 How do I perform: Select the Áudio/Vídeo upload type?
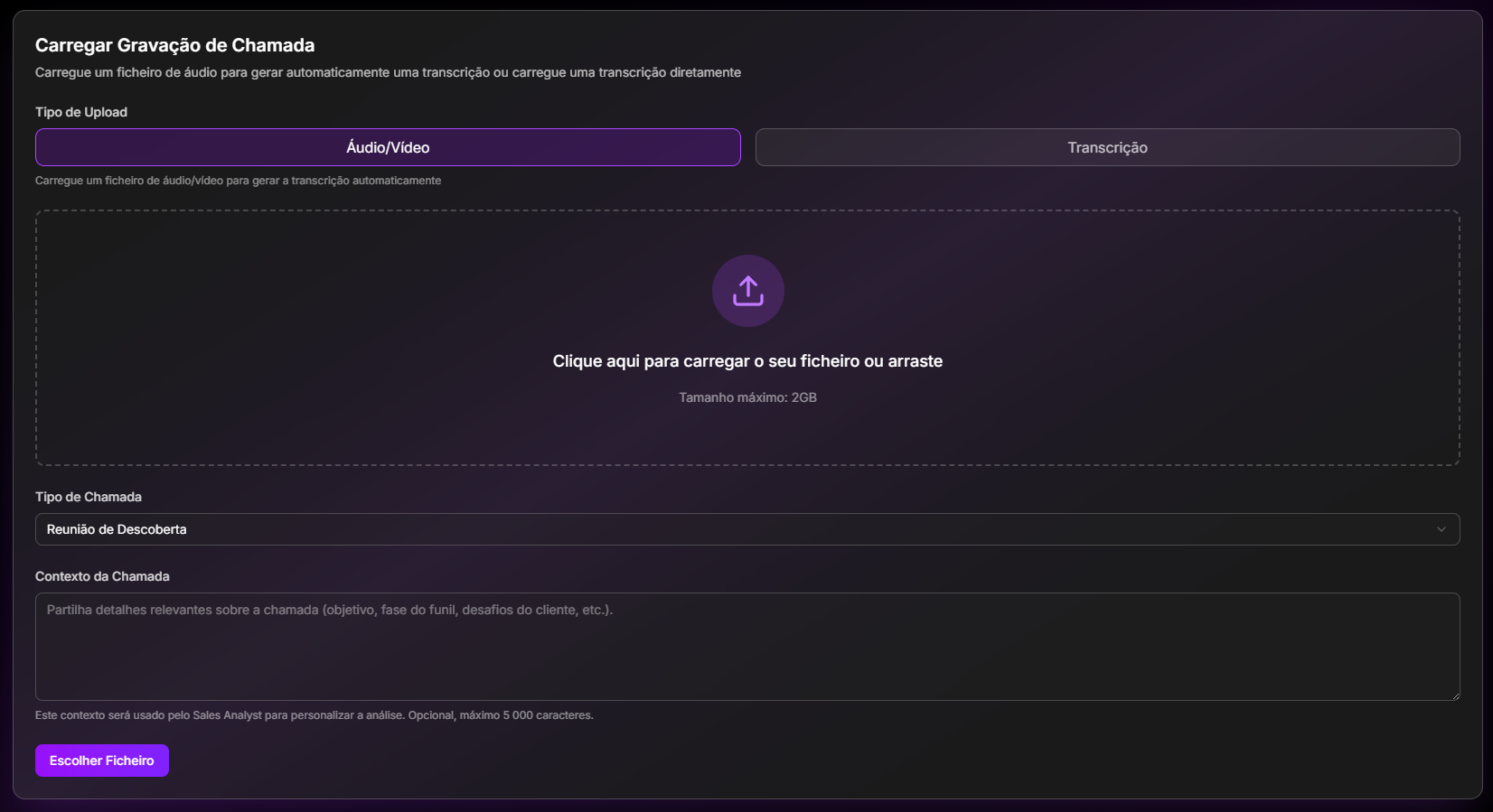(388, 147)
